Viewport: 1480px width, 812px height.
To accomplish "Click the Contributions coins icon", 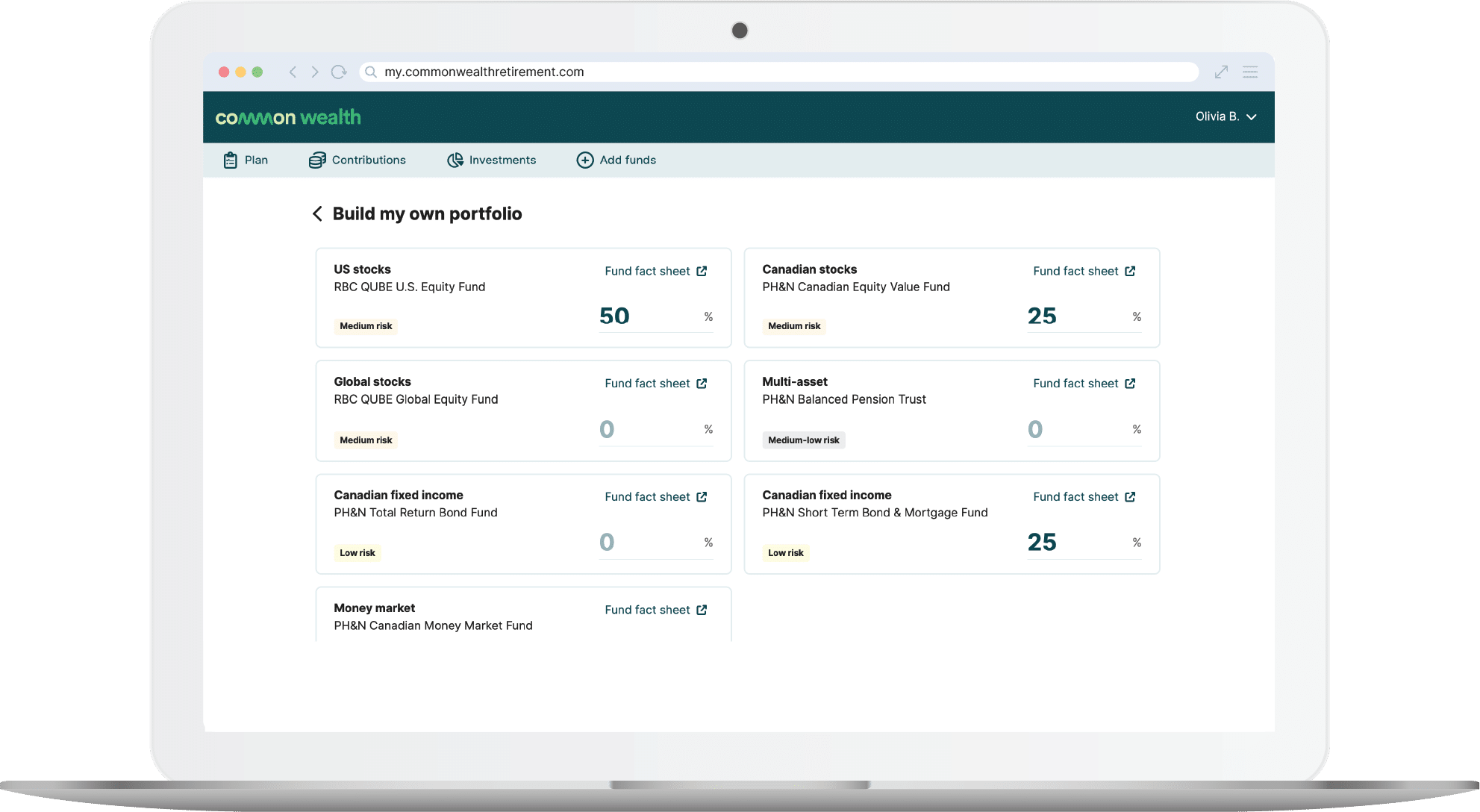I will coord(317,160).
